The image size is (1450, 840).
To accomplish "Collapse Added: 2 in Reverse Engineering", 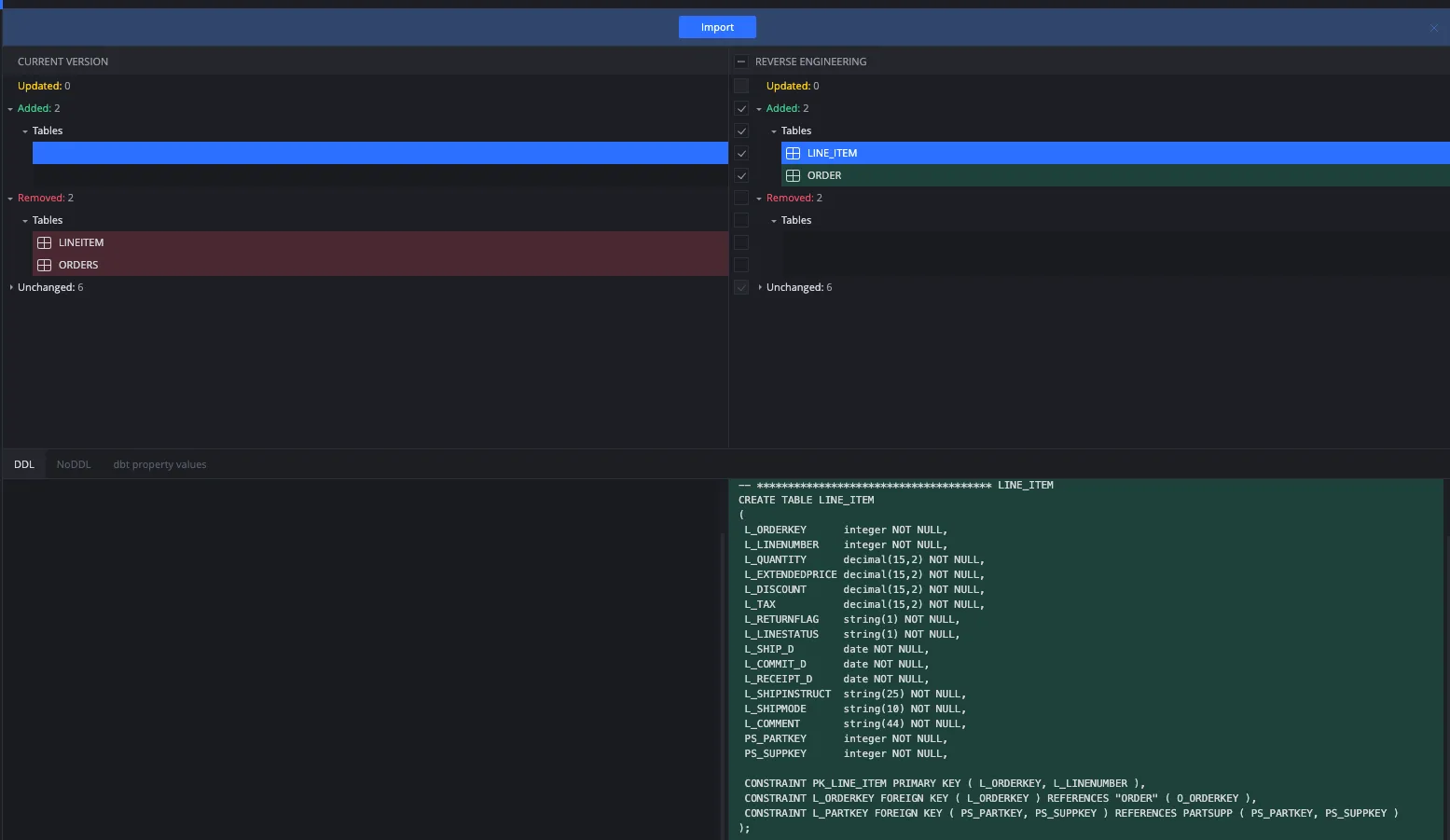I will pyautogui.click(x=759, y=109).
